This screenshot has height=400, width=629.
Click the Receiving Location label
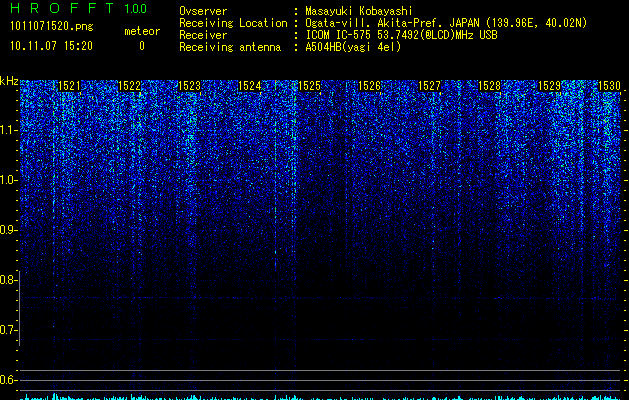pos(233,23)
